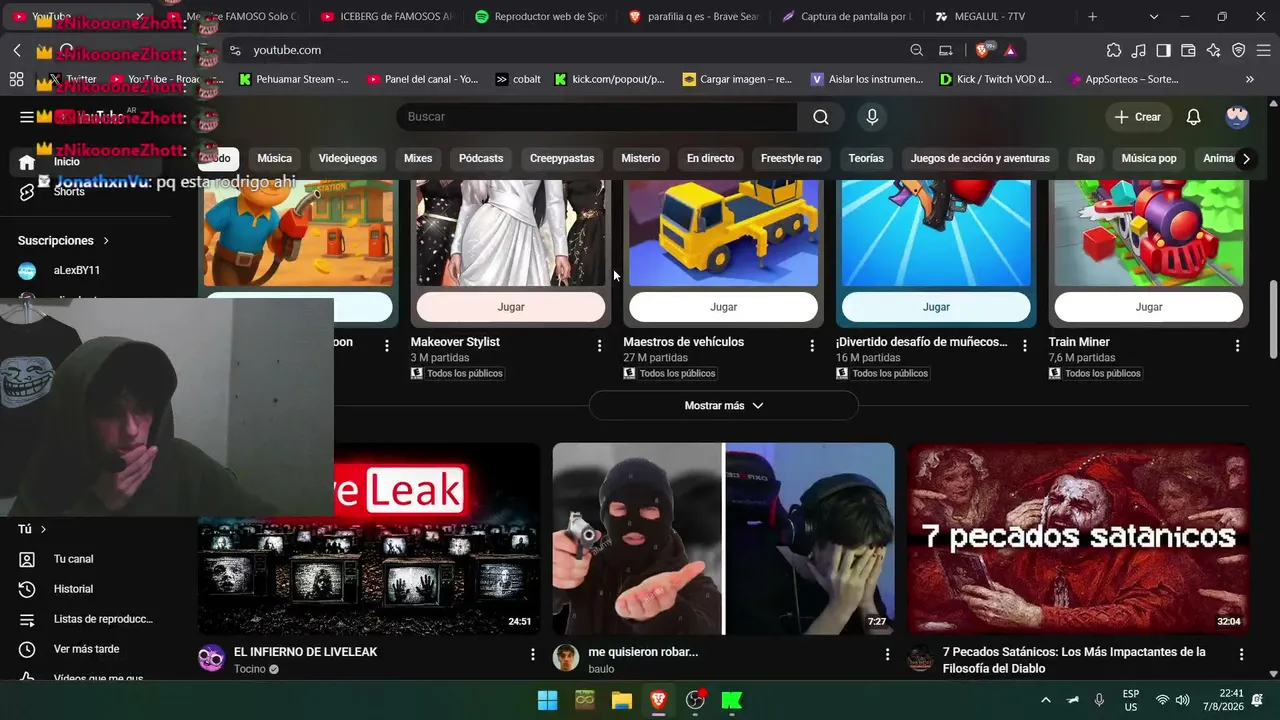Open the volume speaker icon in system tray
The image size is (1280, 720).
point(1183,700)
